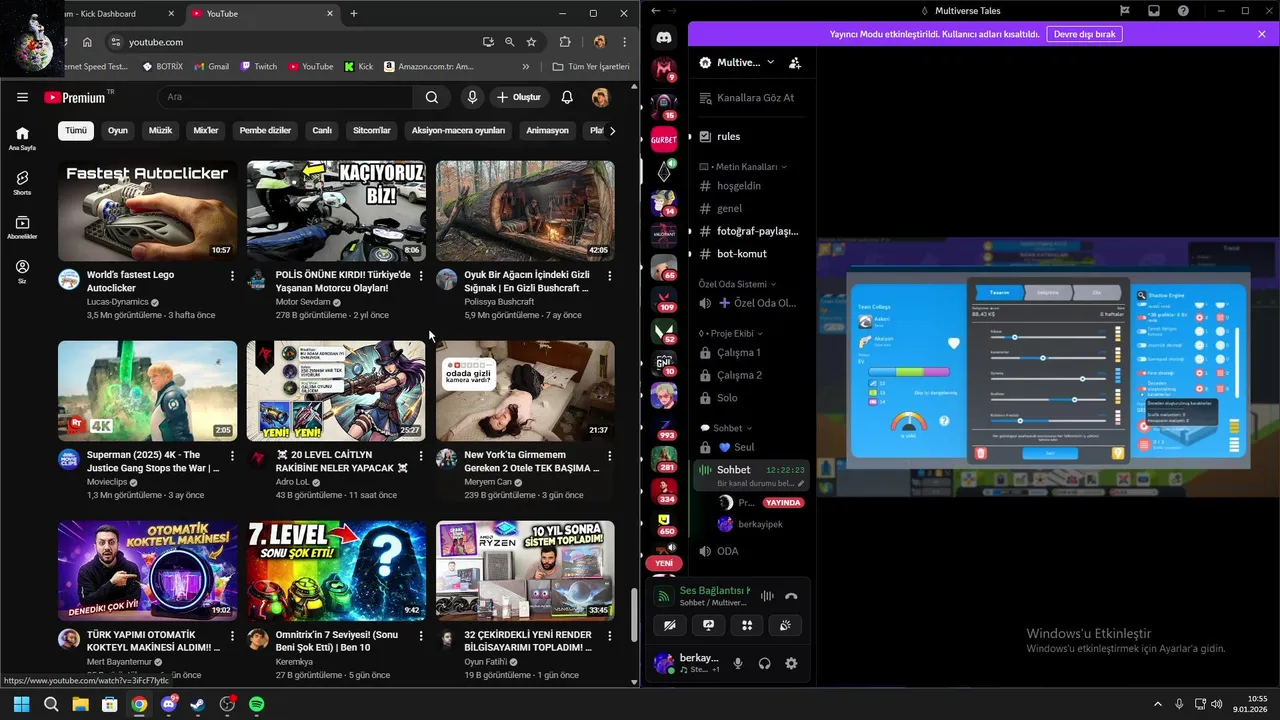Screen dimensions: 1280x720
Task: Open YouTube hamburger guide menu
Action: click(22, 97)
